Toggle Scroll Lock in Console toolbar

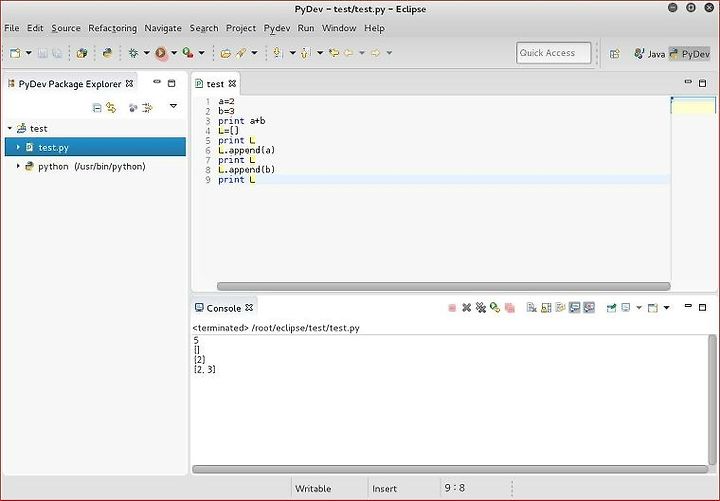pos(546,308)
